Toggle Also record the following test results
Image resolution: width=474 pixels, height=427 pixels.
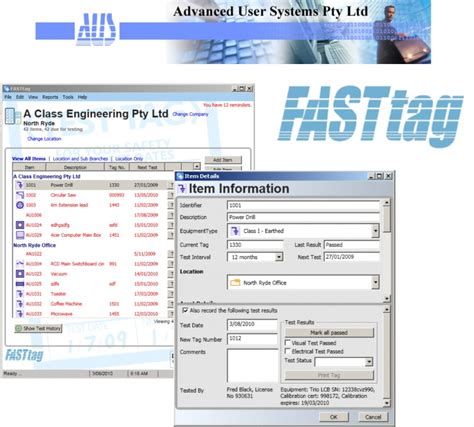tap(185, 310)
